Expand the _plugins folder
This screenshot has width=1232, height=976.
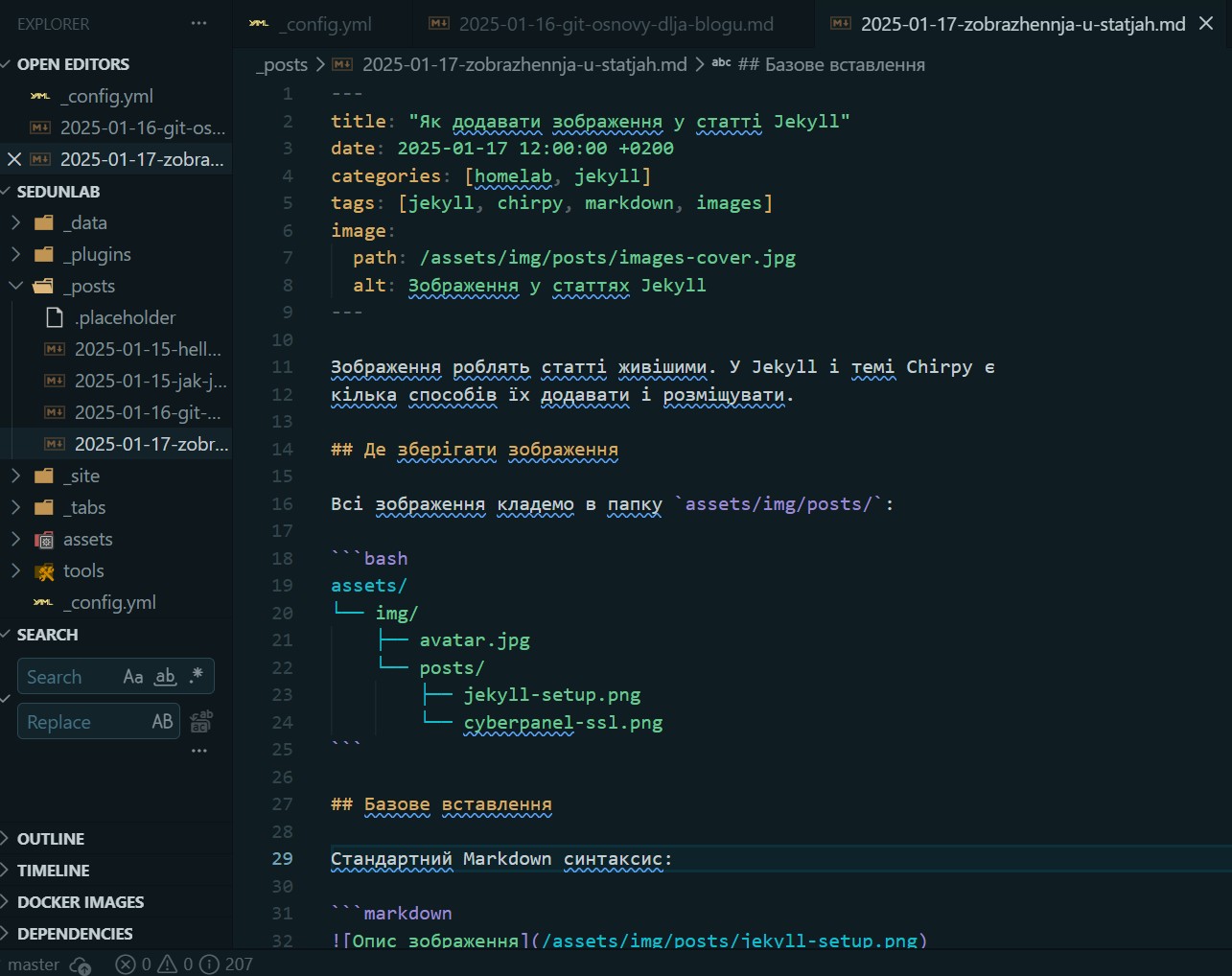[x=15, y=254]
